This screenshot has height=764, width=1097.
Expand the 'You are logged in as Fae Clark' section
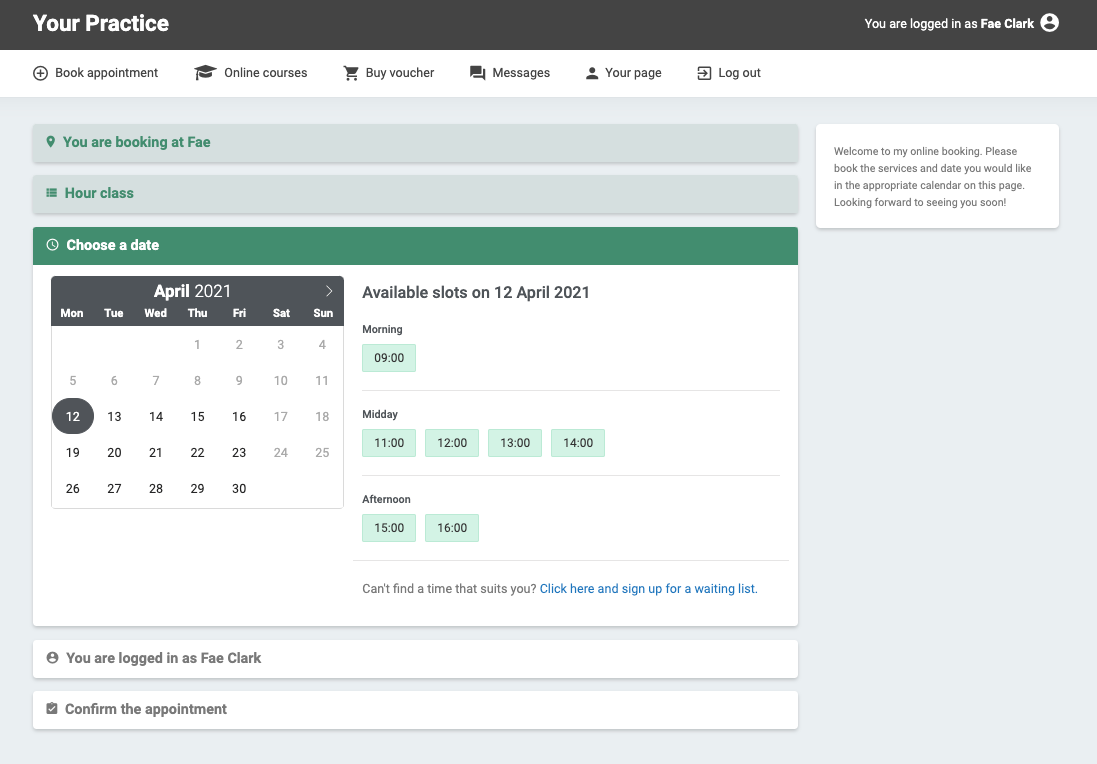(163, 658)
